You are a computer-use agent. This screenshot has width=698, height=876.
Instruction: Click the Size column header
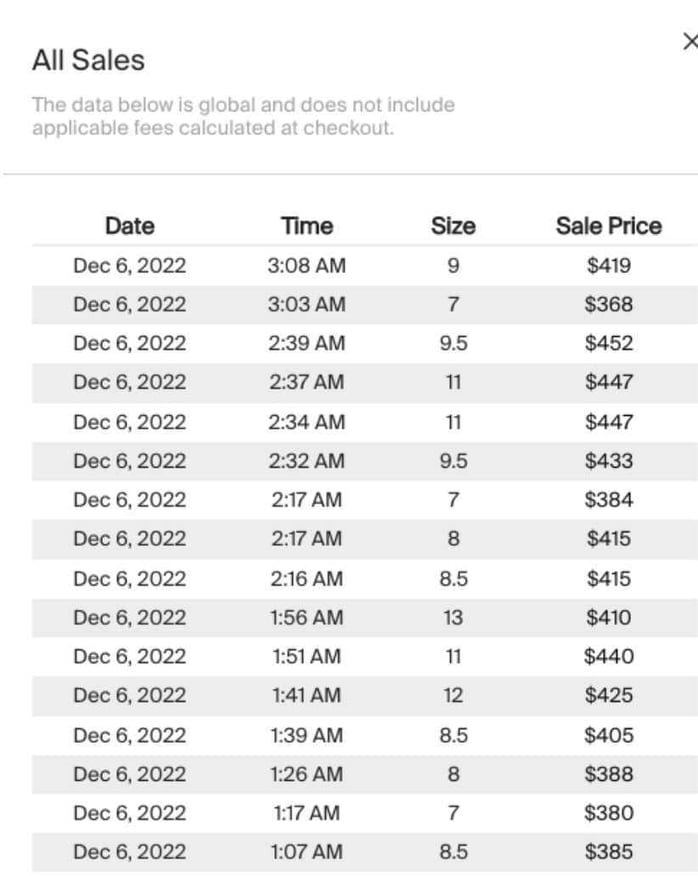click(452, 226)
